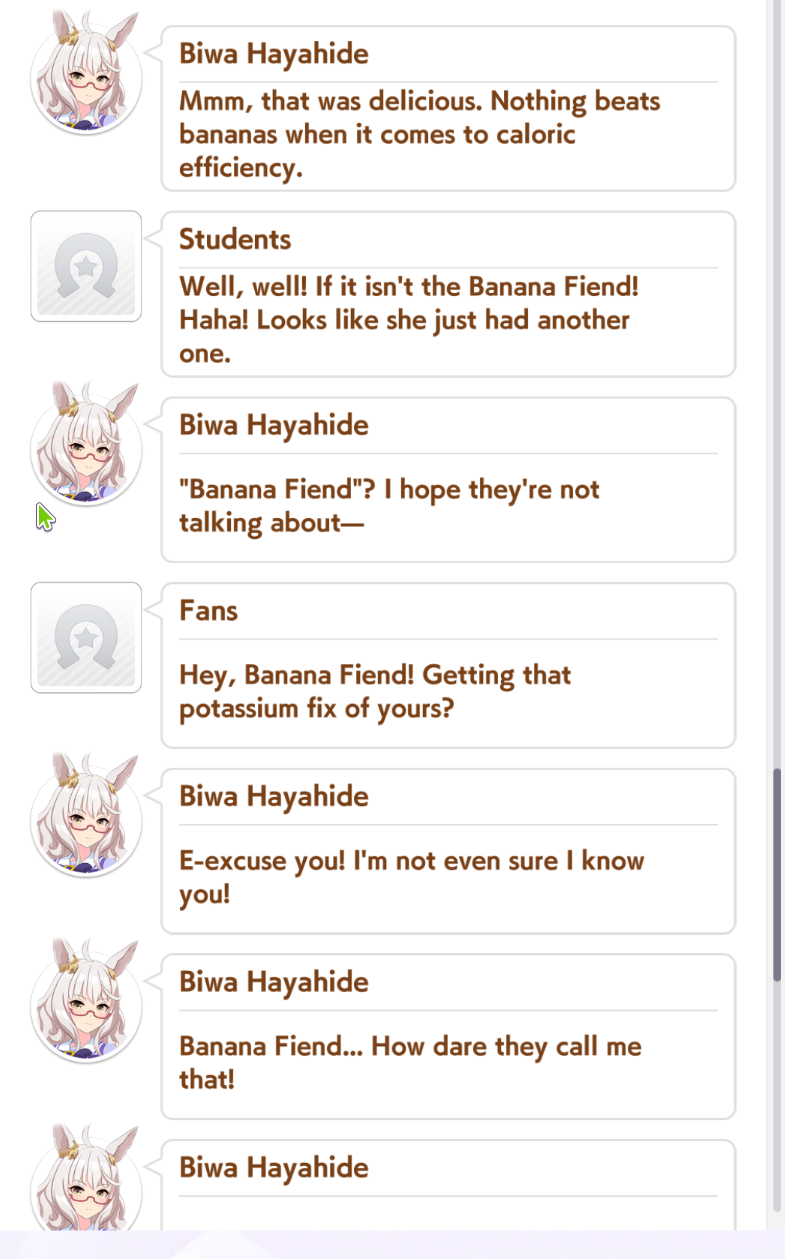
Task: Click the "E-excuse you!" dialogue text
Action: point(411,877)
